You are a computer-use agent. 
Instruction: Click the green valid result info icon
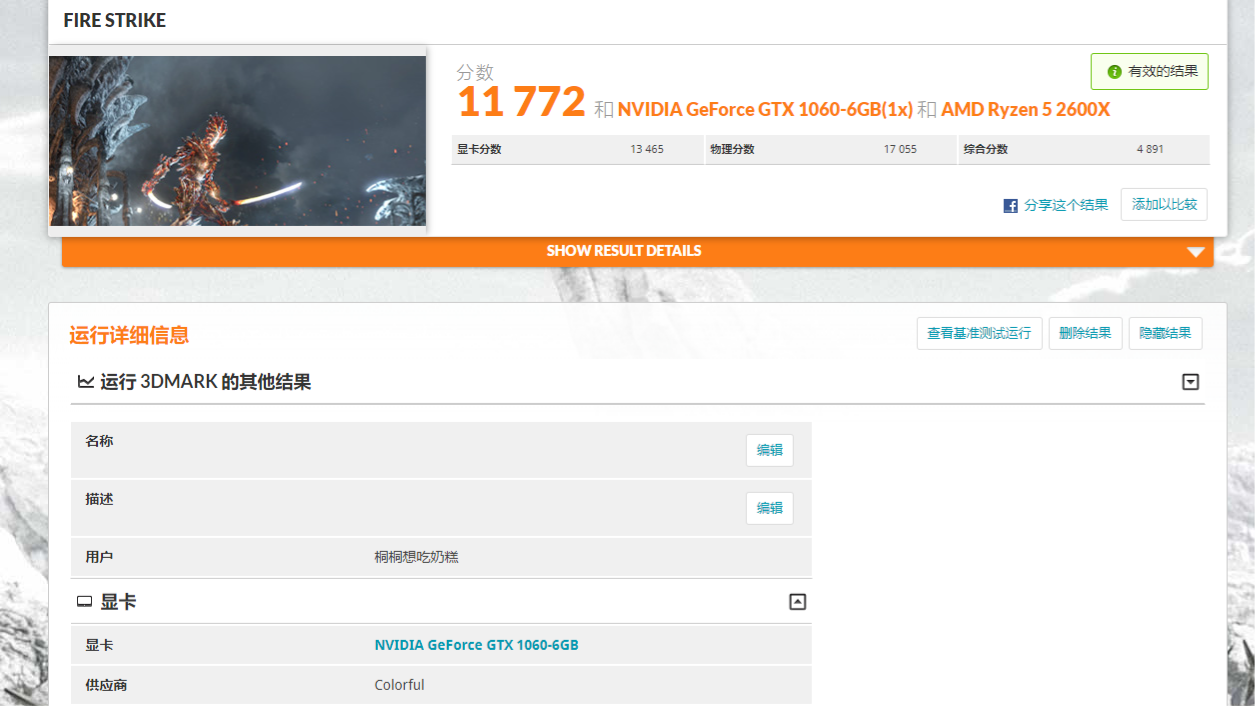1114,72
